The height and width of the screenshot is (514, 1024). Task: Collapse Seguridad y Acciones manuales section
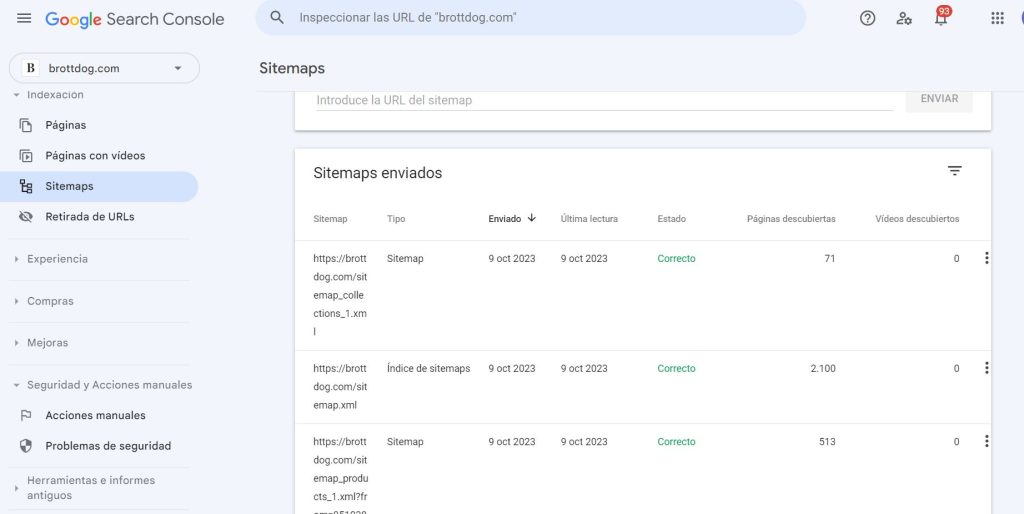pos(103,385)
